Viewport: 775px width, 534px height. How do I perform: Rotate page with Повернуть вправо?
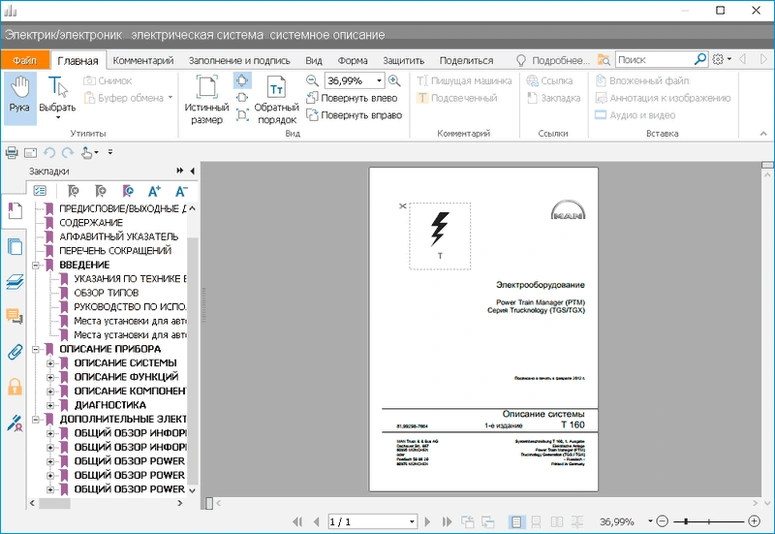click(x=354, y=115)
